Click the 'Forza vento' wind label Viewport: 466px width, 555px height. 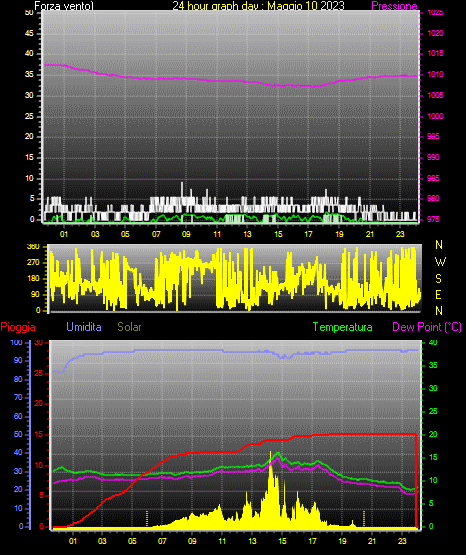pyautogui.click(x=64, y=6)
